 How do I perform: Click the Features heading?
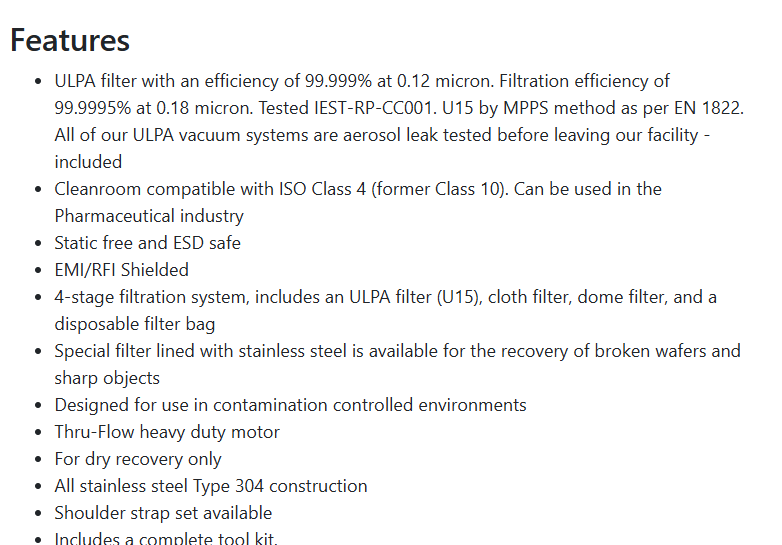coord(70,40)
